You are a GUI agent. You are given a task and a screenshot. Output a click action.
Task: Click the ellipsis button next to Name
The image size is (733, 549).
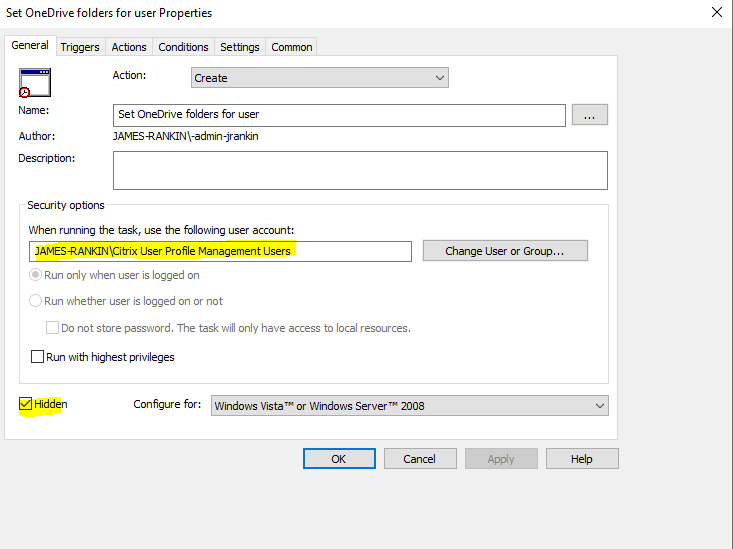click(x=589, y=115)
